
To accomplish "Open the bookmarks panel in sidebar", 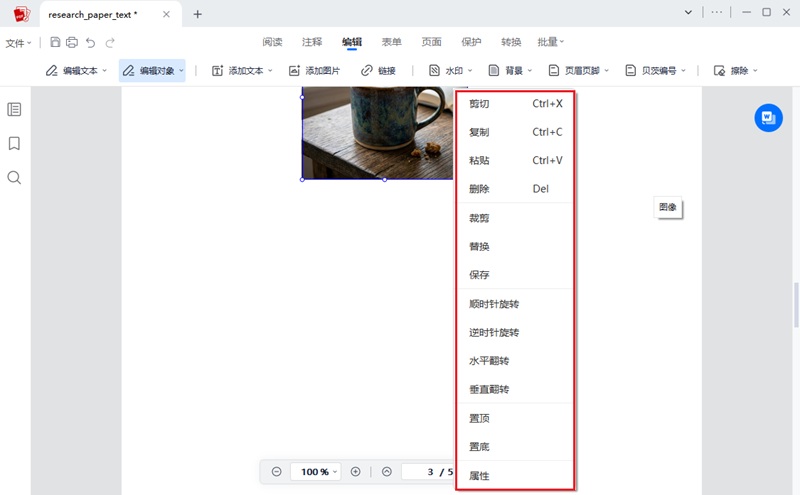I will coord(14,143).
